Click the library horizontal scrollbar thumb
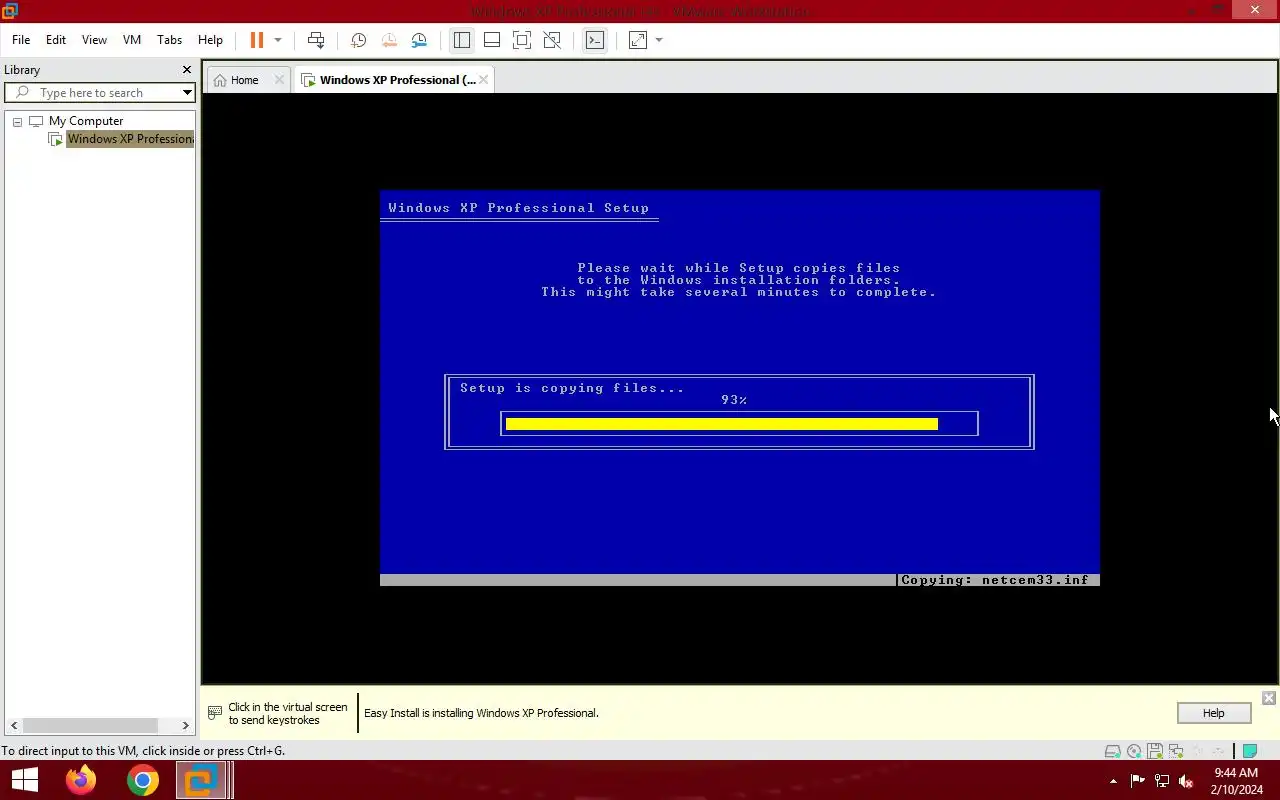The width and height of the screenshot is (1280, 800). coord(90,726)
